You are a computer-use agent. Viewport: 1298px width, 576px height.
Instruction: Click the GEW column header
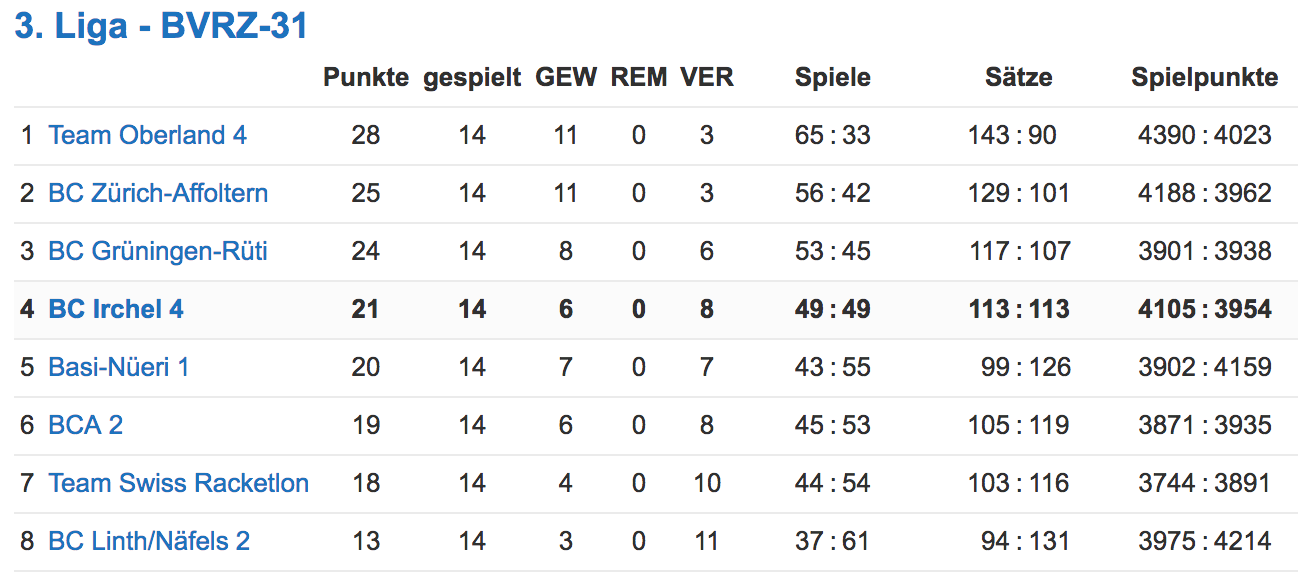pos(566,77)
